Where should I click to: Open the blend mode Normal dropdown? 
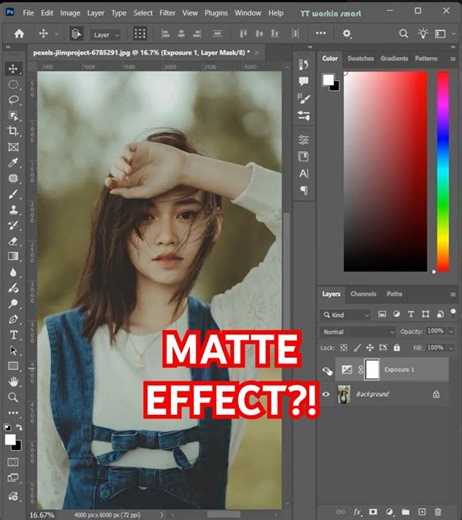(358, 332)
